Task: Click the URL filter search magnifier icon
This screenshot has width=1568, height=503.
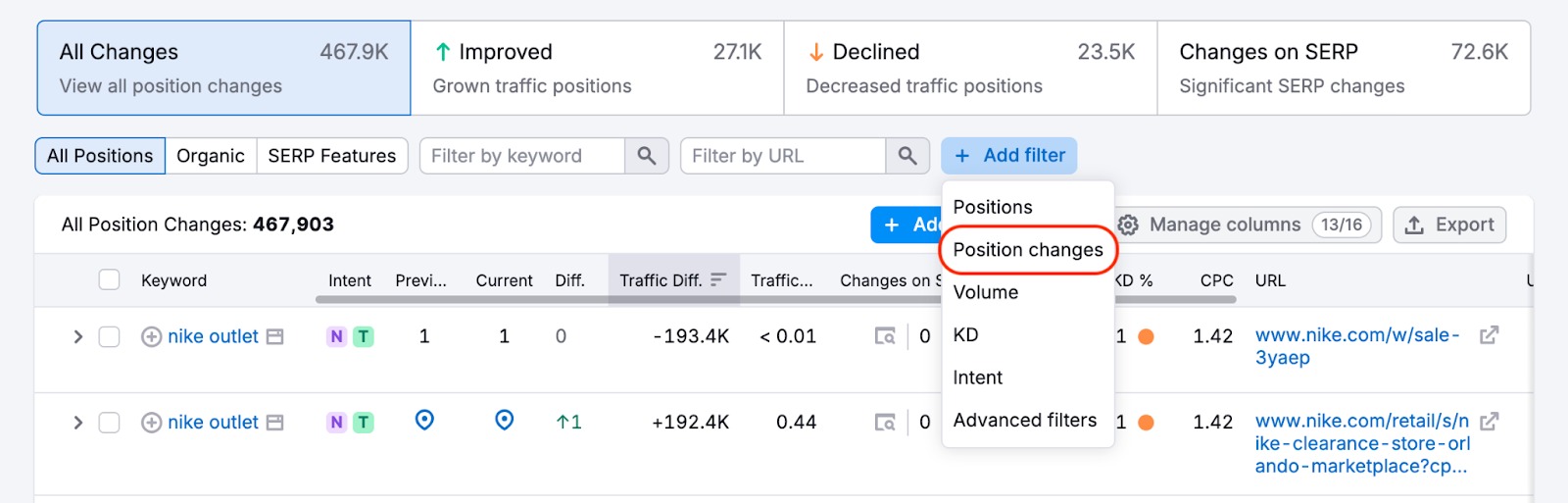Action: click(x=907, y=156)
